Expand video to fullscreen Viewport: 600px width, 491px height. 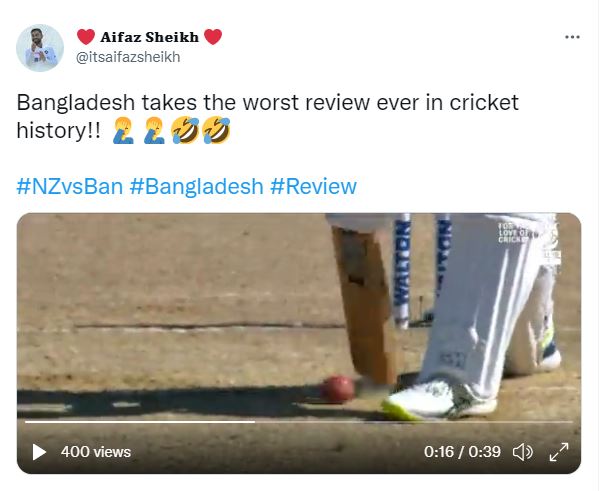coord(559,452)
